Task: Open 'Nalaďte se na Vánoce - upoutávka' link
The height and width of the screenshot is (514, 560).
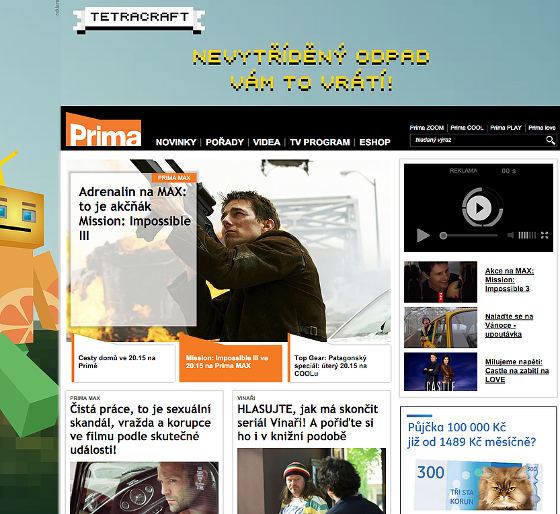Action: click(x=509, y=325)
